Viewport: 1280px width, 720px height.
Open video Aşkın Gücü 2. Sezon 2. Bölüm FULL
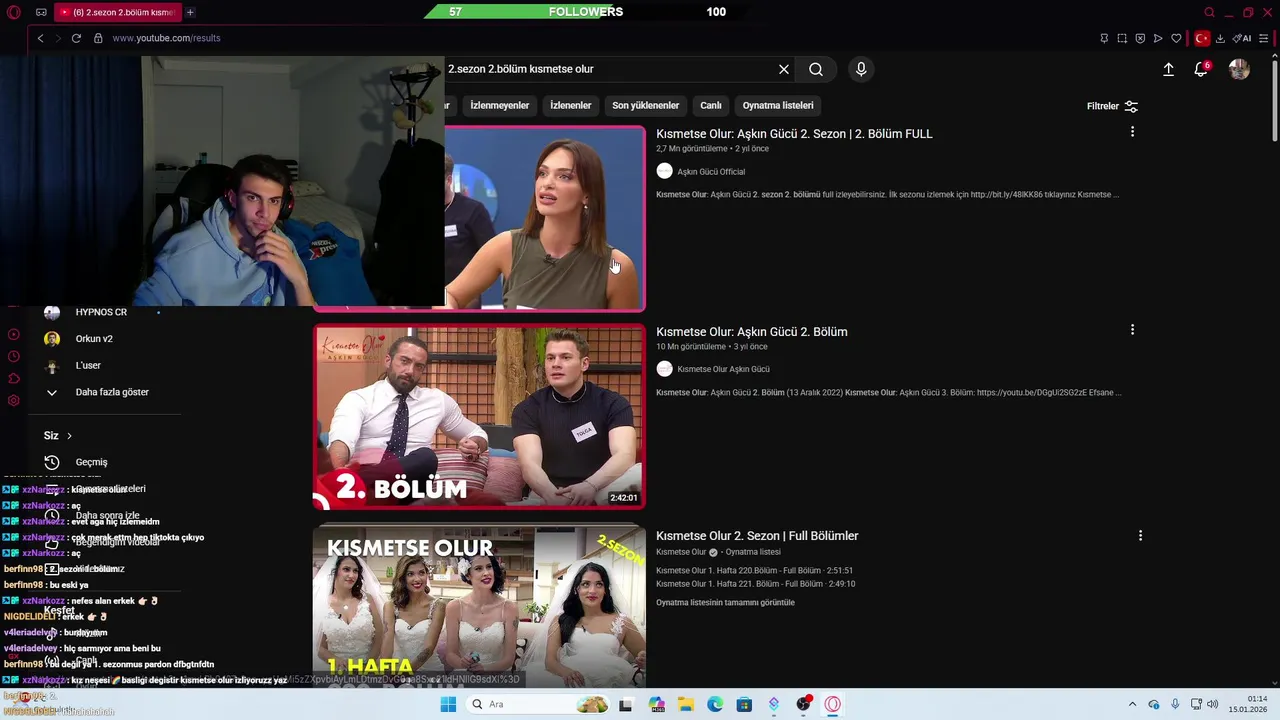tap(794, 134)
